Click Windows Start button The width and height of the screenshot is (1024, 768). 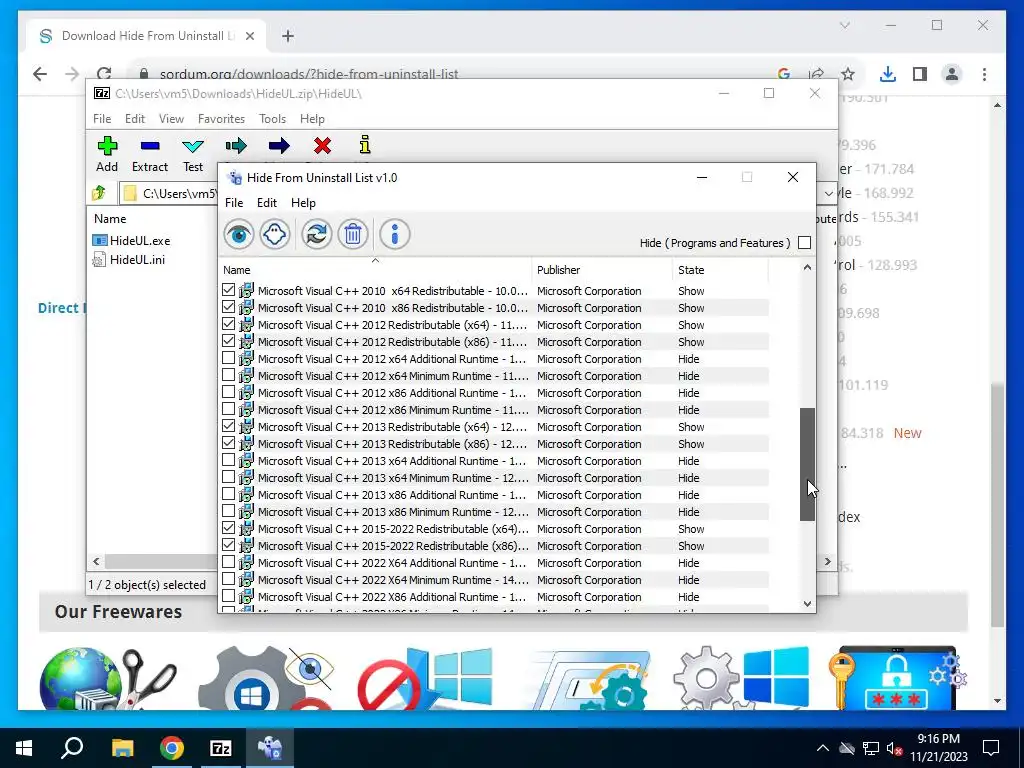point(24,748)
